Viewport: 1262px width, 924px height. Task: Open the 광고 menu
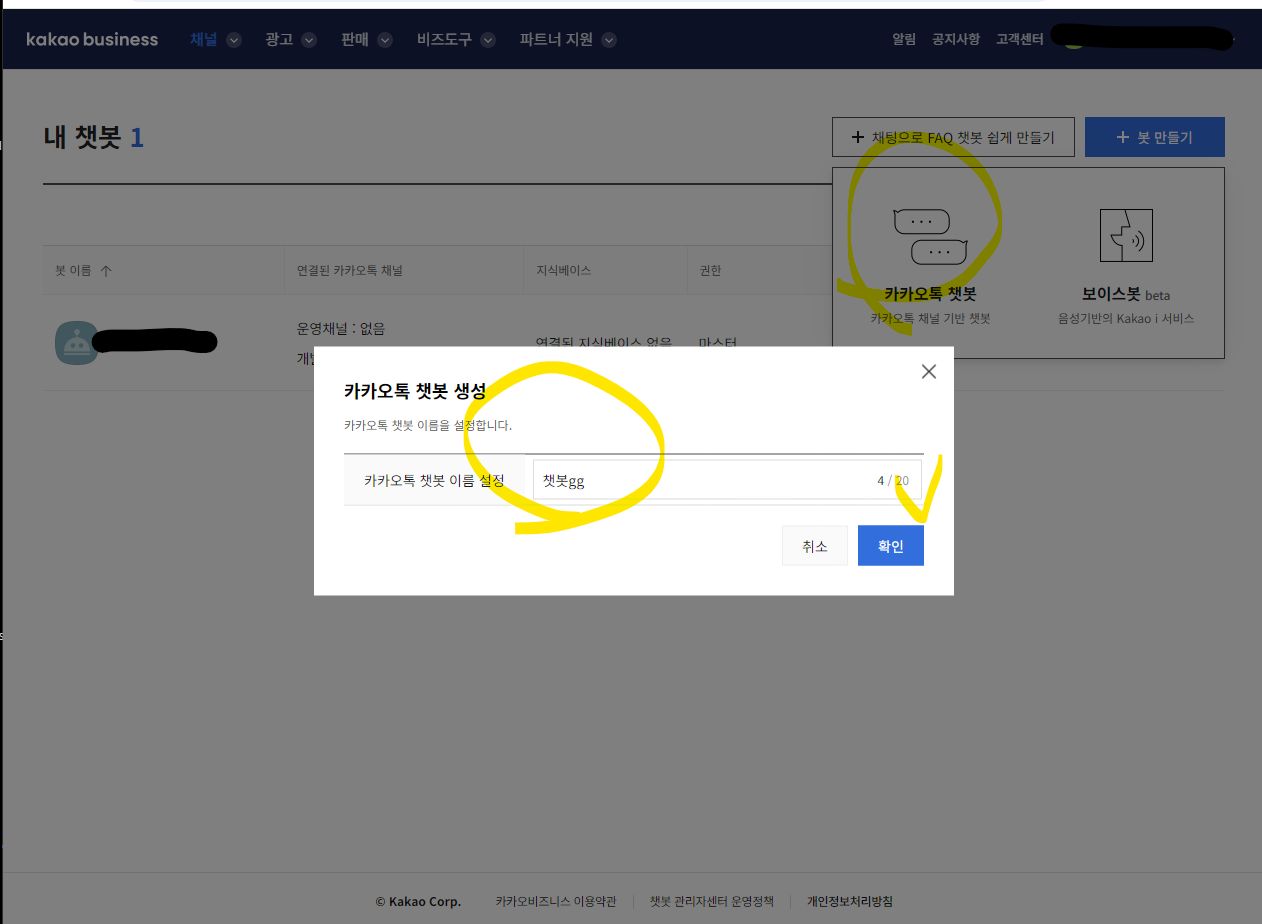click(x=279, y=40)
